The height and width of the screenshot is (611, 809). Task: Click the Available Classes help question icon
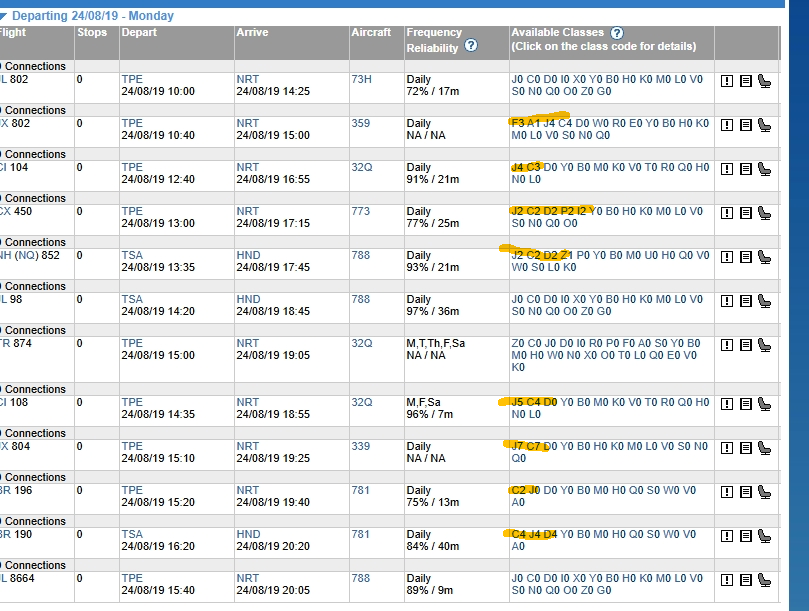pyautogui.click(x=617, y=33)
